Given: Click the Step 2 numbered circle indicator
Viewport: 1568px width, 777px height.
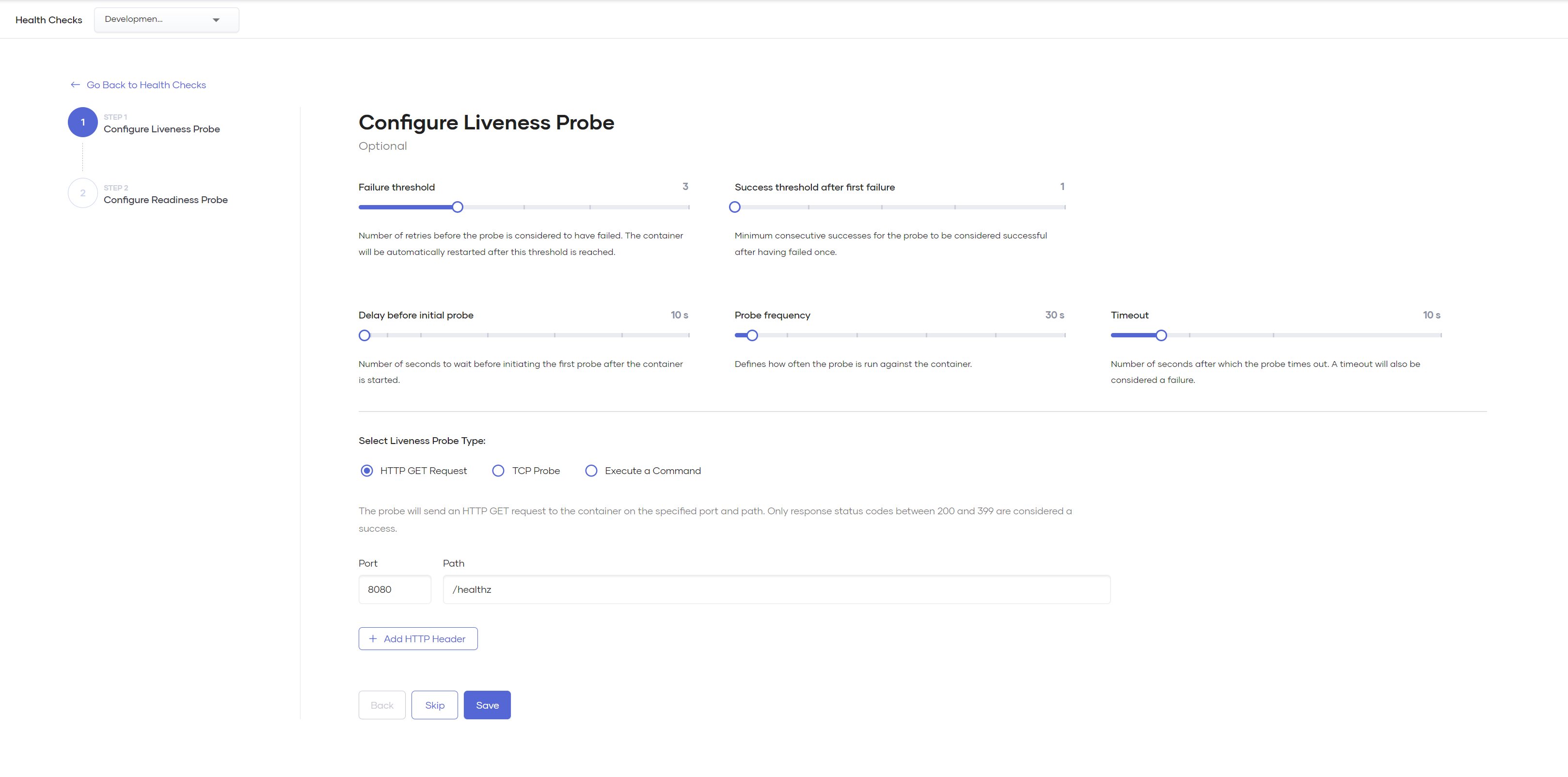Looking at the screenshot, I should point(82,193).
